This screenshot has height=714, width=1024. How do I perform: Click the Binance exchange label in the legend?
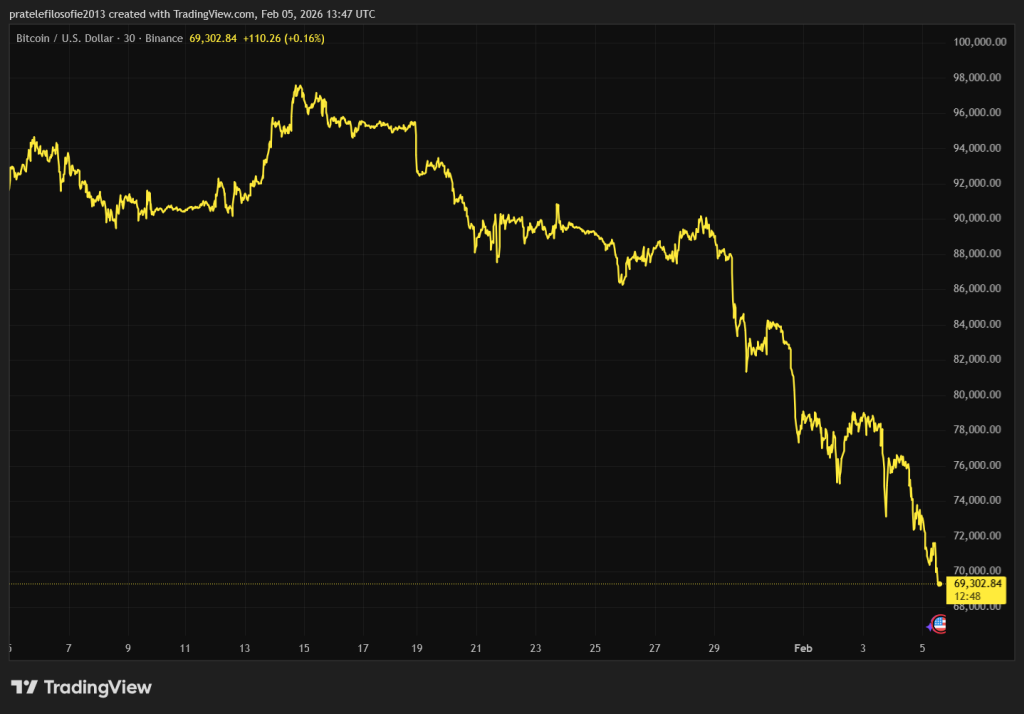[x=164, y=38]
